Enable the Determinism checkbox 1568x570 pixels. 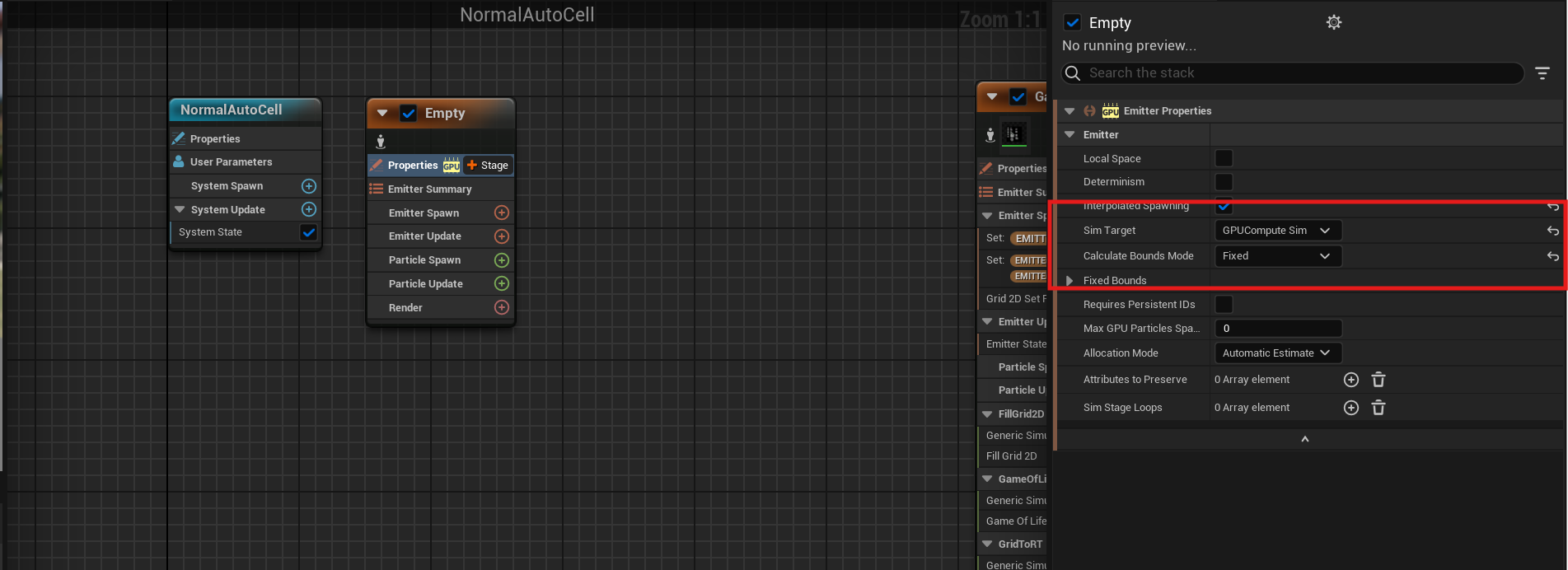click(1224, 182)
